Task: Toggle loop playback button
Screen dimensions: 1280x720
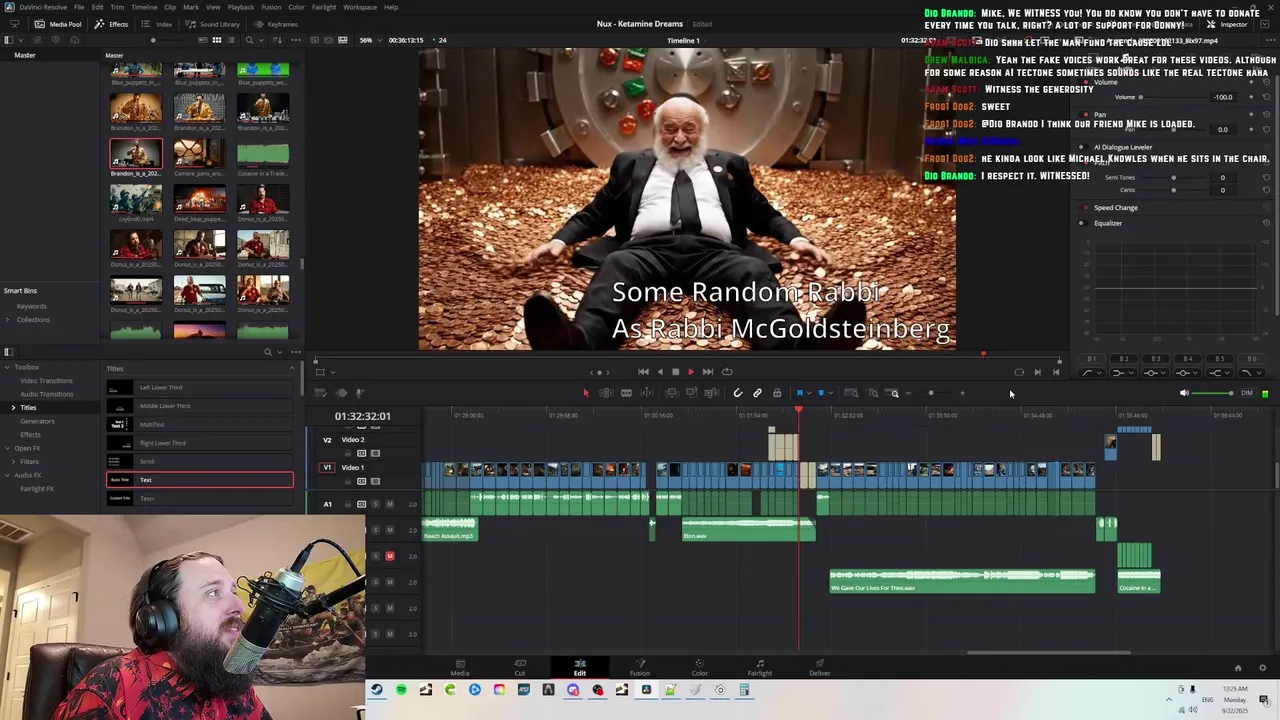Action: point(727,372)
